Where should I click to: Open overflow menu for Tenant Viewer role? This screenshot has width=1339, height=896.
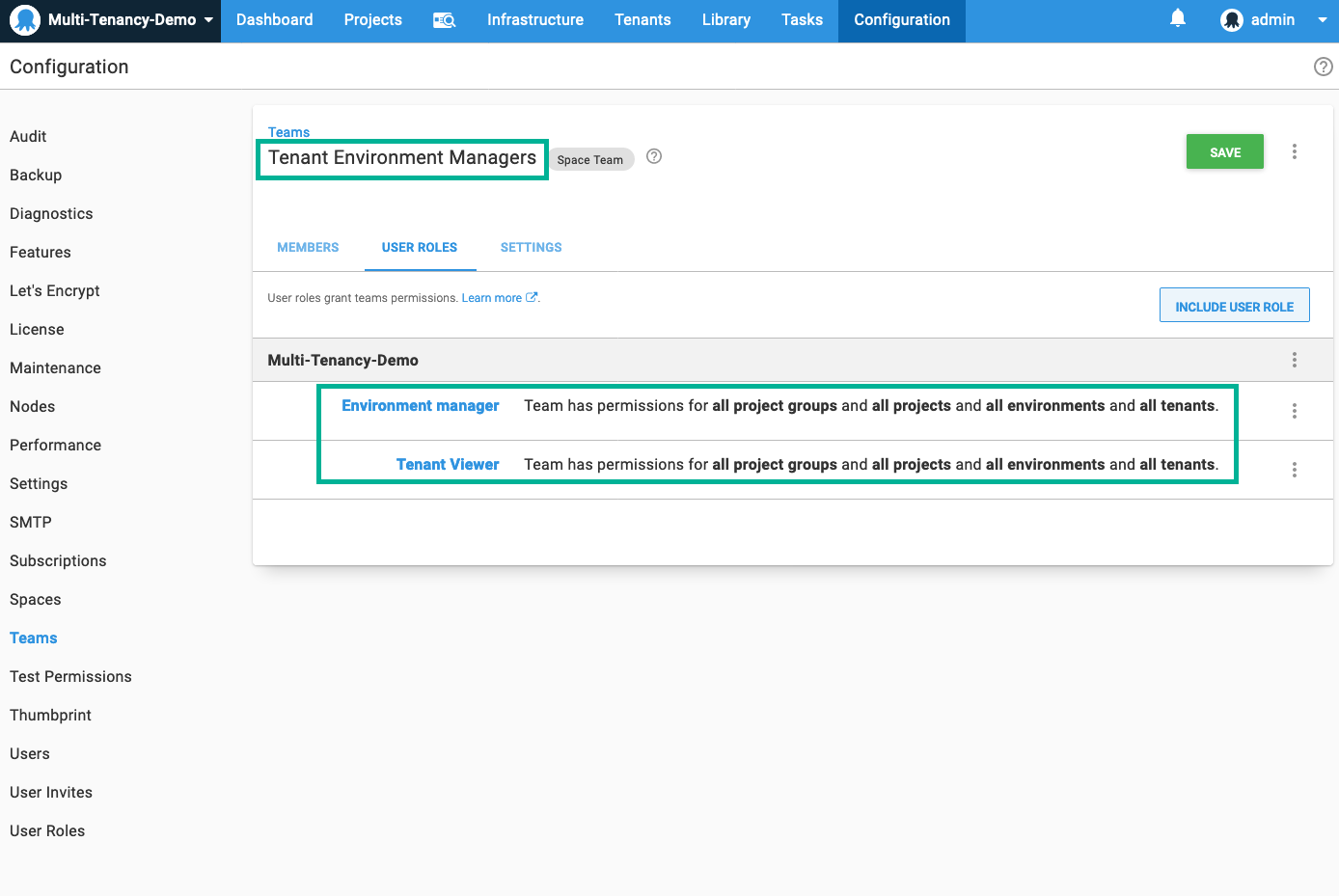pos(1294,470)
